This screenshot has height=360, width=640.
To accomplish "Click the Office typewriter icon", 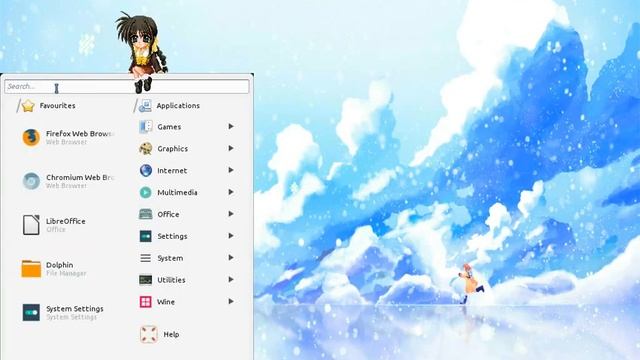I will pos(145,214).
